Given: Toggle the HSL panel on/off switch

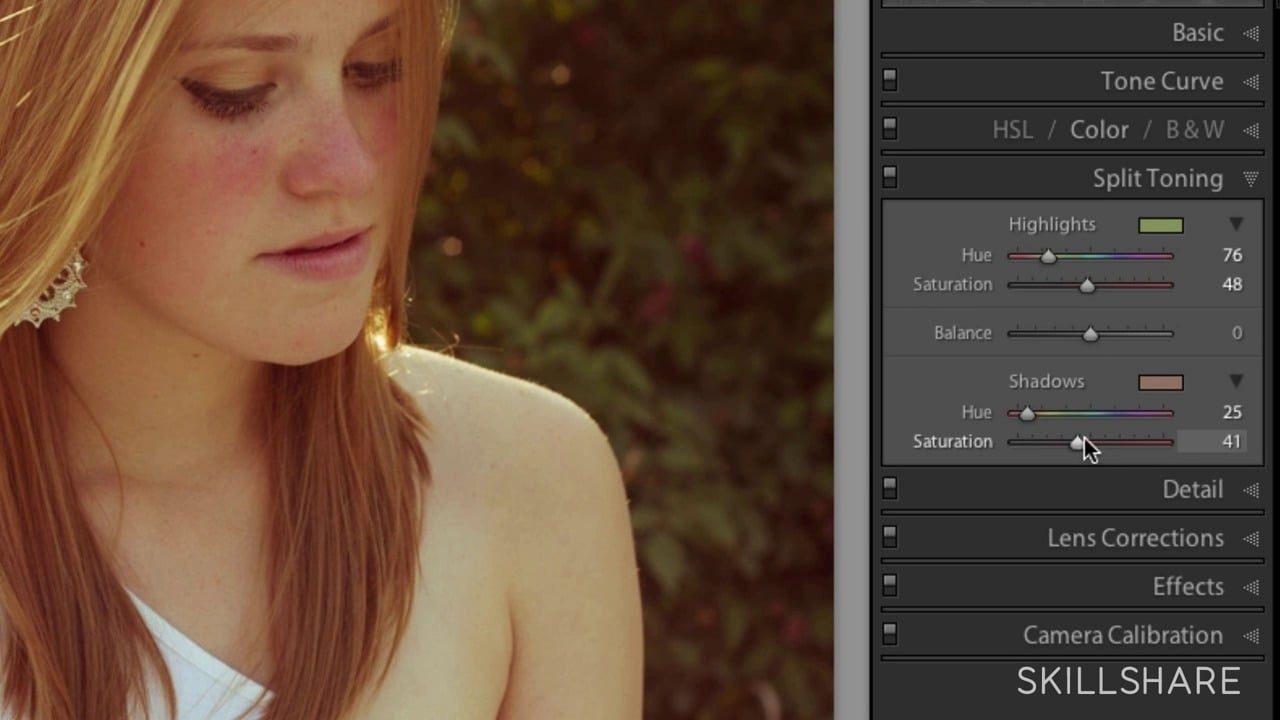Looking at the screenshot, I should coord(890,130).
